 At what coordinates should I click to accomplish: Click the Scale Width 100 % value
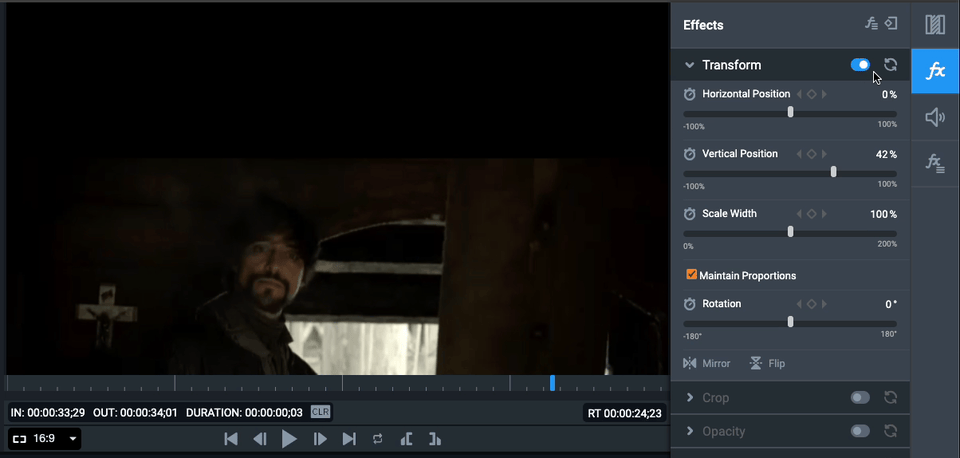(883, 214)
